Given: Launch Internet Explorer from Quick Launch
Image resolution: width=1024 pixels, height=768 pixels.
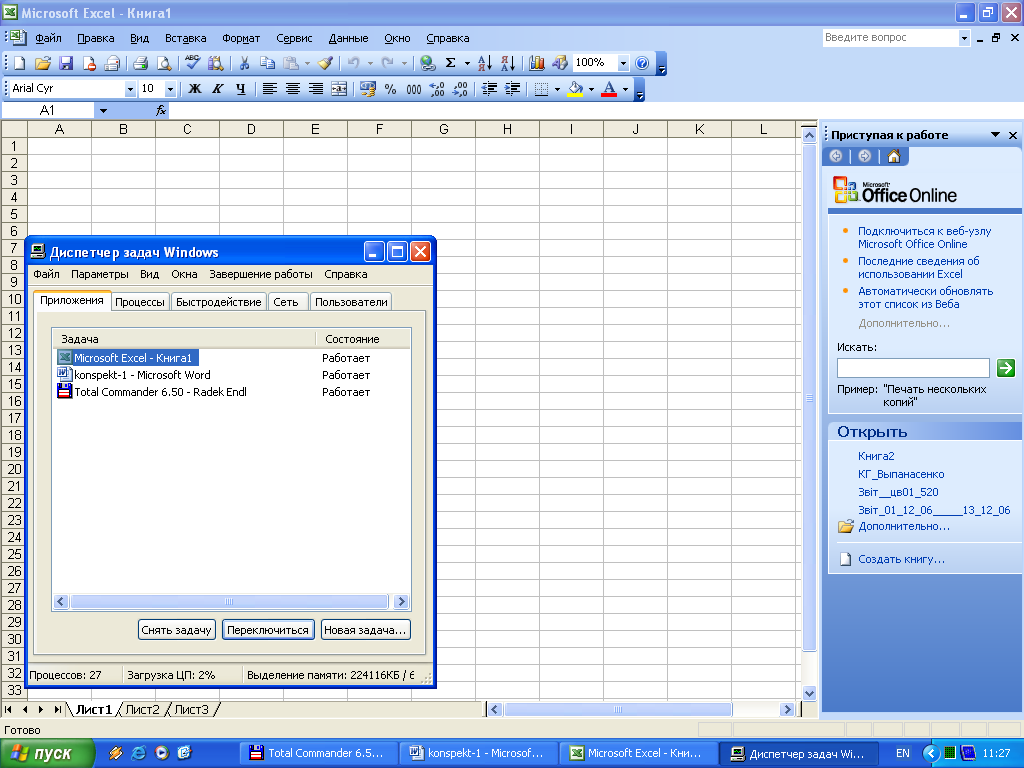Looking at the screenshot, I should tap(138, 754).
